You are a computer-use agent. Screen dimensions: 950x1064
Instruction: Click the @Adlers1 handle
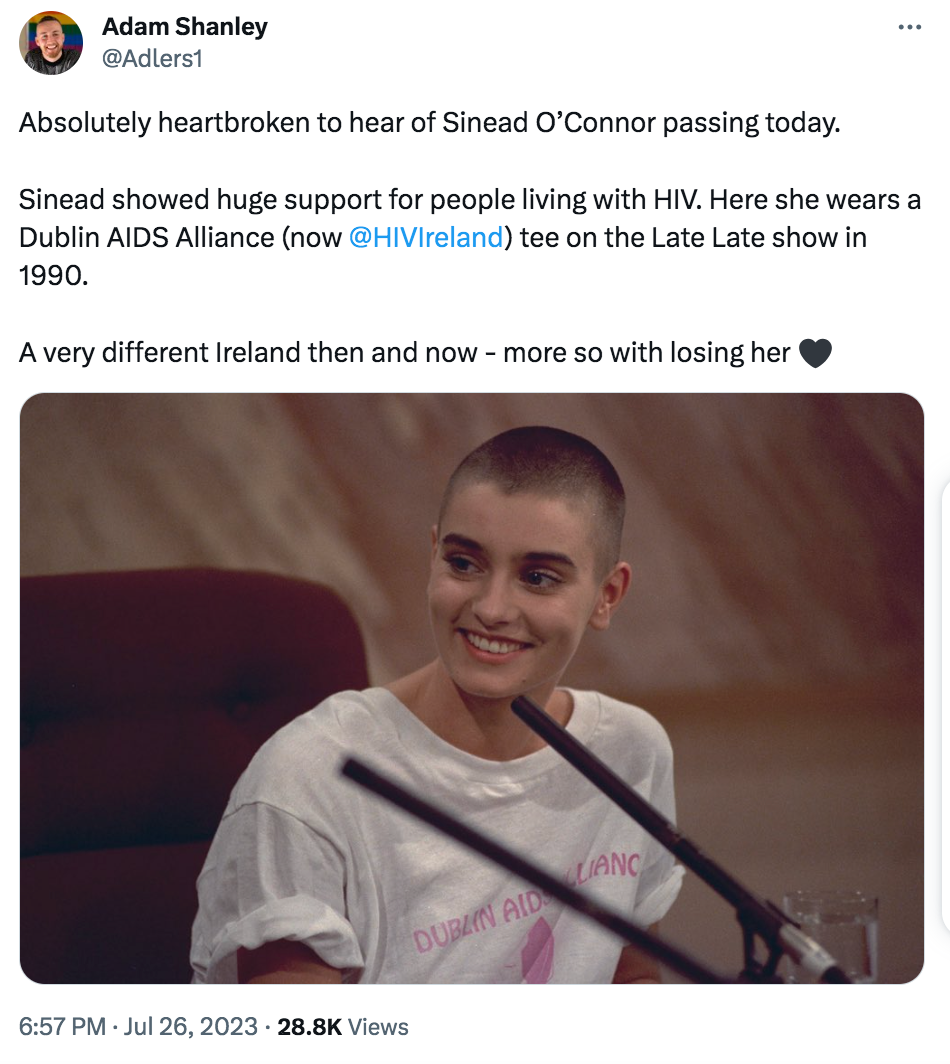[152, 58]
